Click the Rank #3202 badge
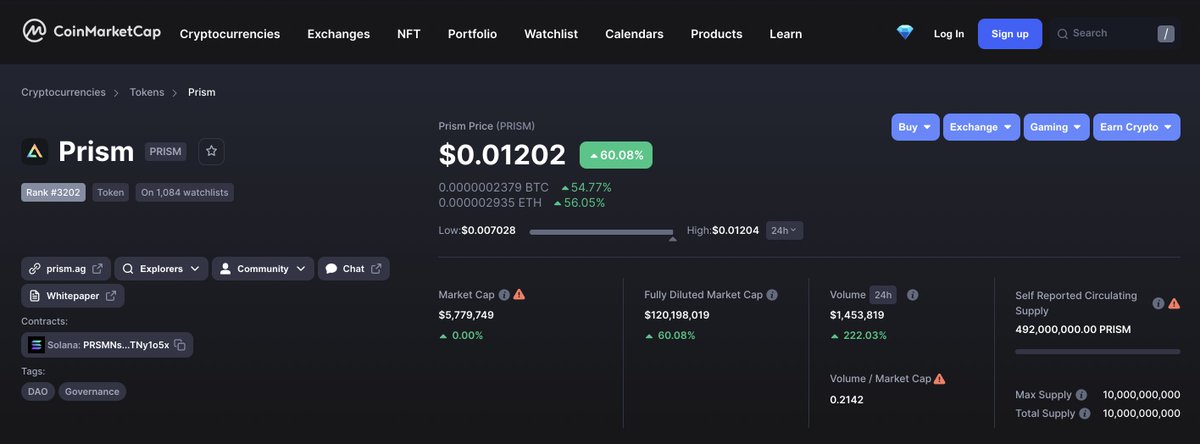 [54, 192]
